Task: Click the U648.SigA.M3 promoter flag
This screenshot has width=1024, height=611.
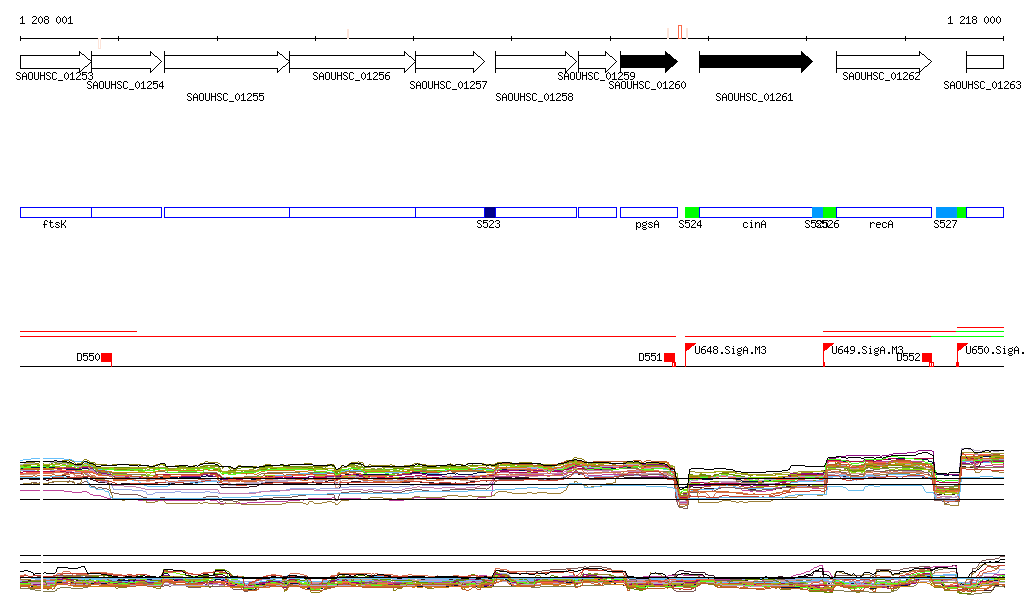Action: coord(690,349)
